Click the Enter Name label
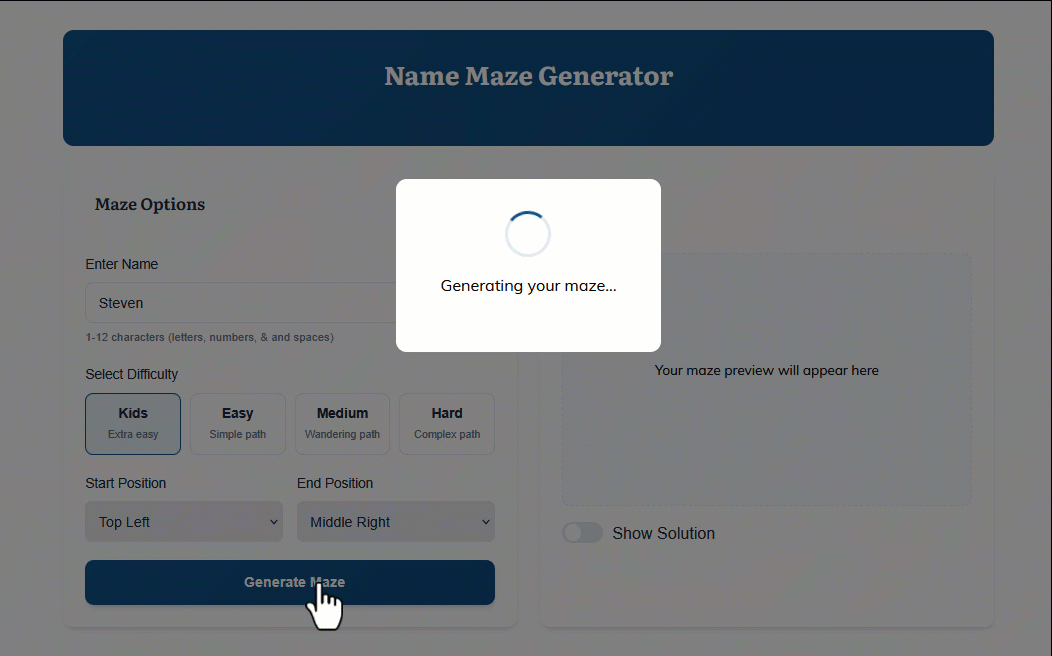1052x656 pixels. click(122, 264)
